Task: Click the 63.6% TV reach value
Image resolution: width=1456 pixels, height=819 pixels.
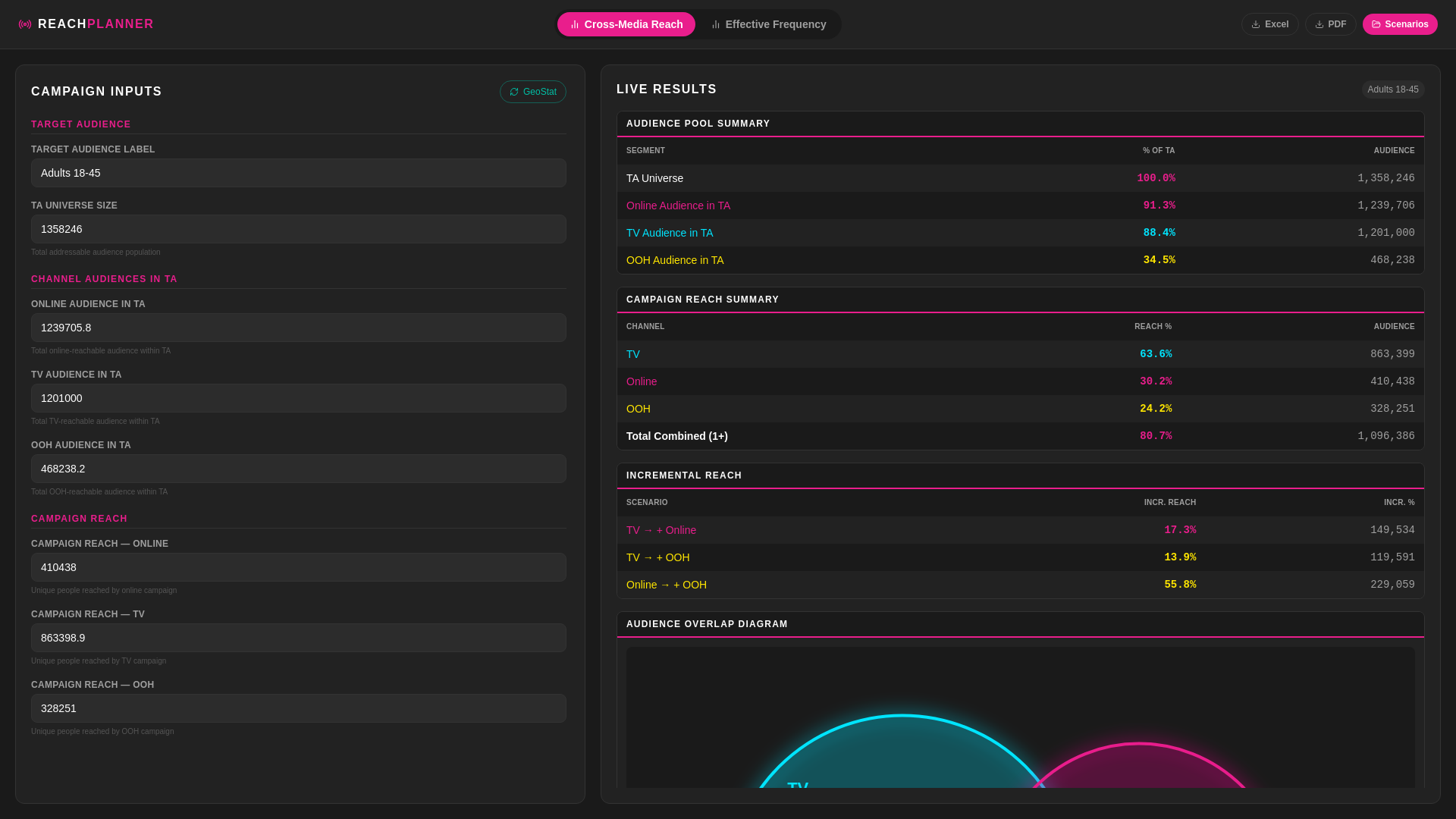Action: [1156, 354]
